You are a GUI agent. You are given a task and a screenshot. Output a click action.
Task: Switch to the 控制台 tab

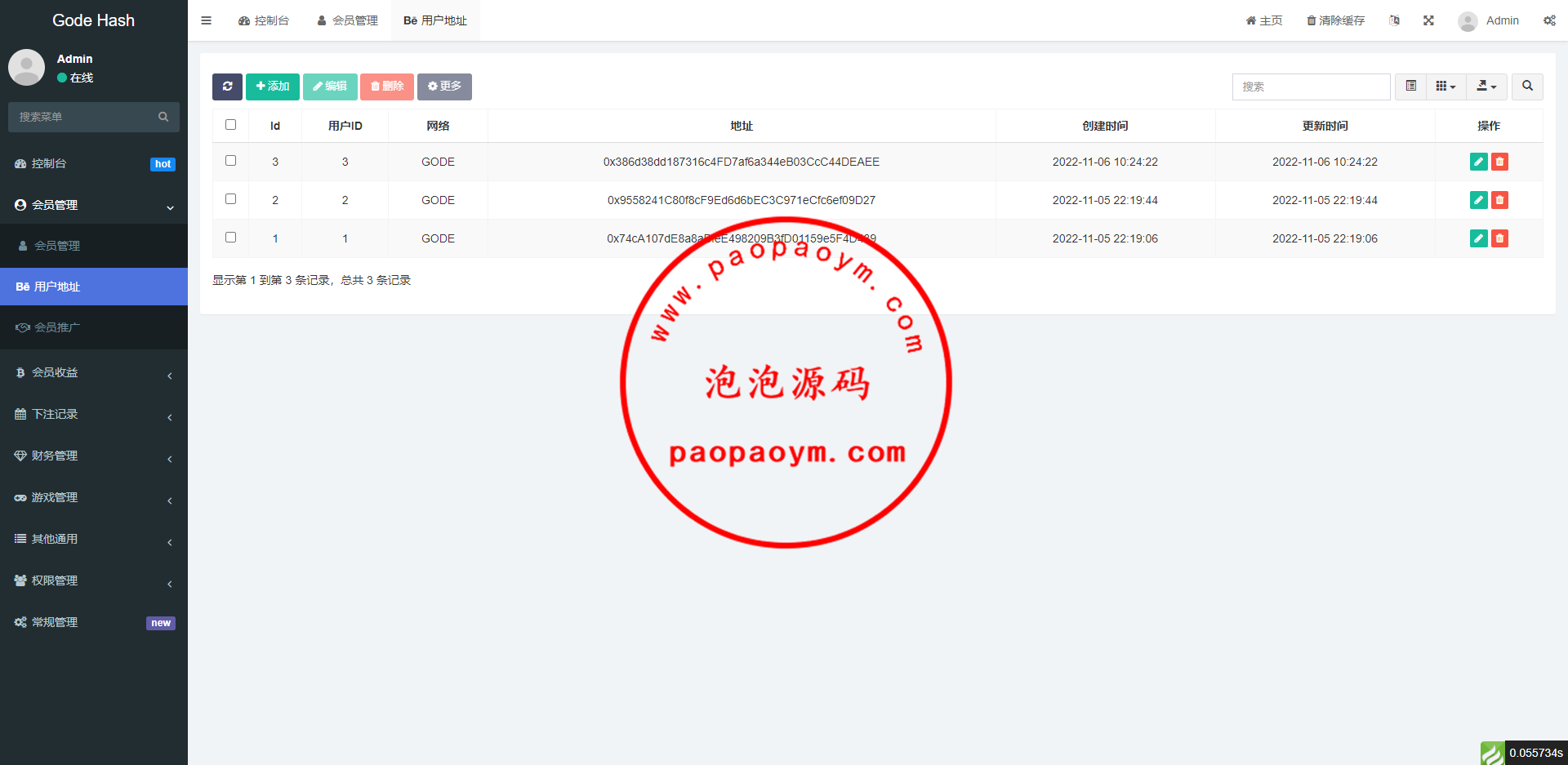click(263, 20)
